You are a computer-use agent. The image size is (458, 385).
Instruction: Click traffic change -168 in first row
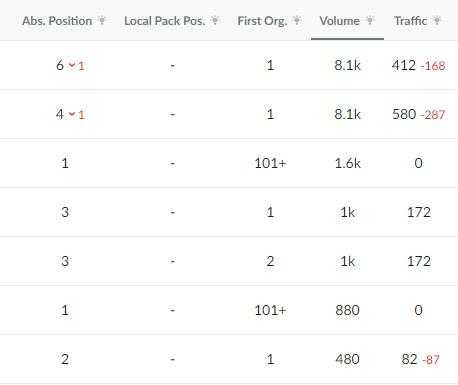click(x=433, y=66)
